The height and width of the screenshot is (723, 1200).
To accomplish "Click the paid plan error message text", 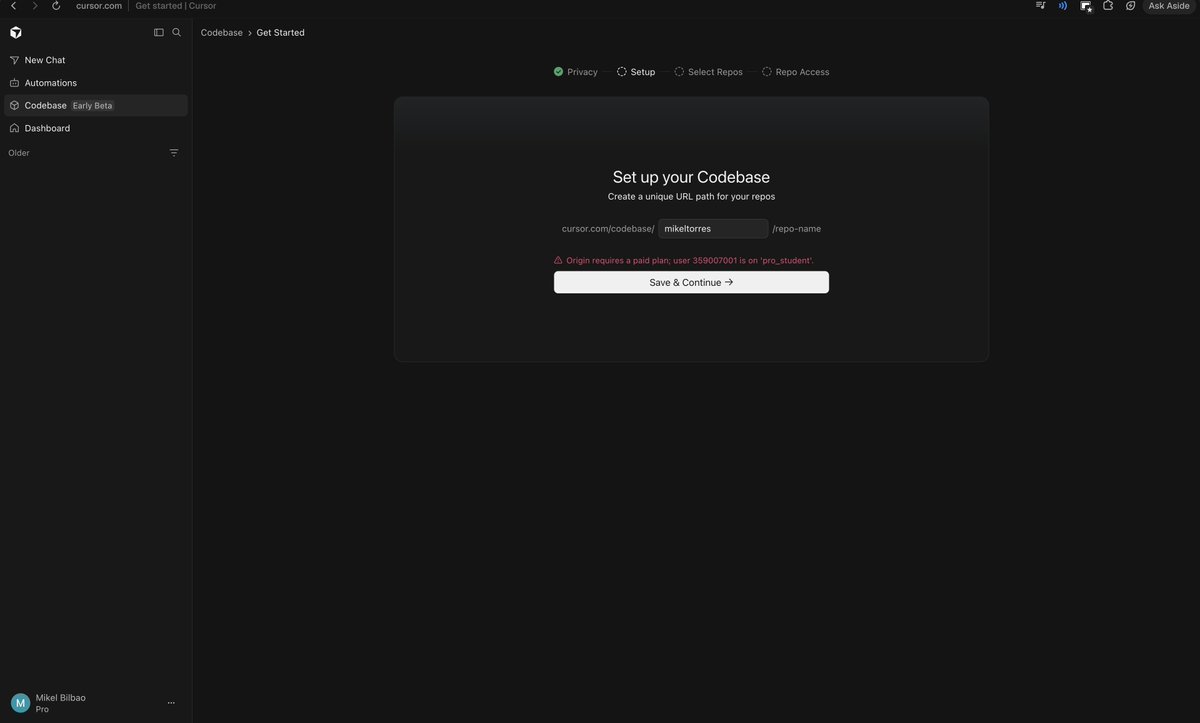I will coord(690,260).
